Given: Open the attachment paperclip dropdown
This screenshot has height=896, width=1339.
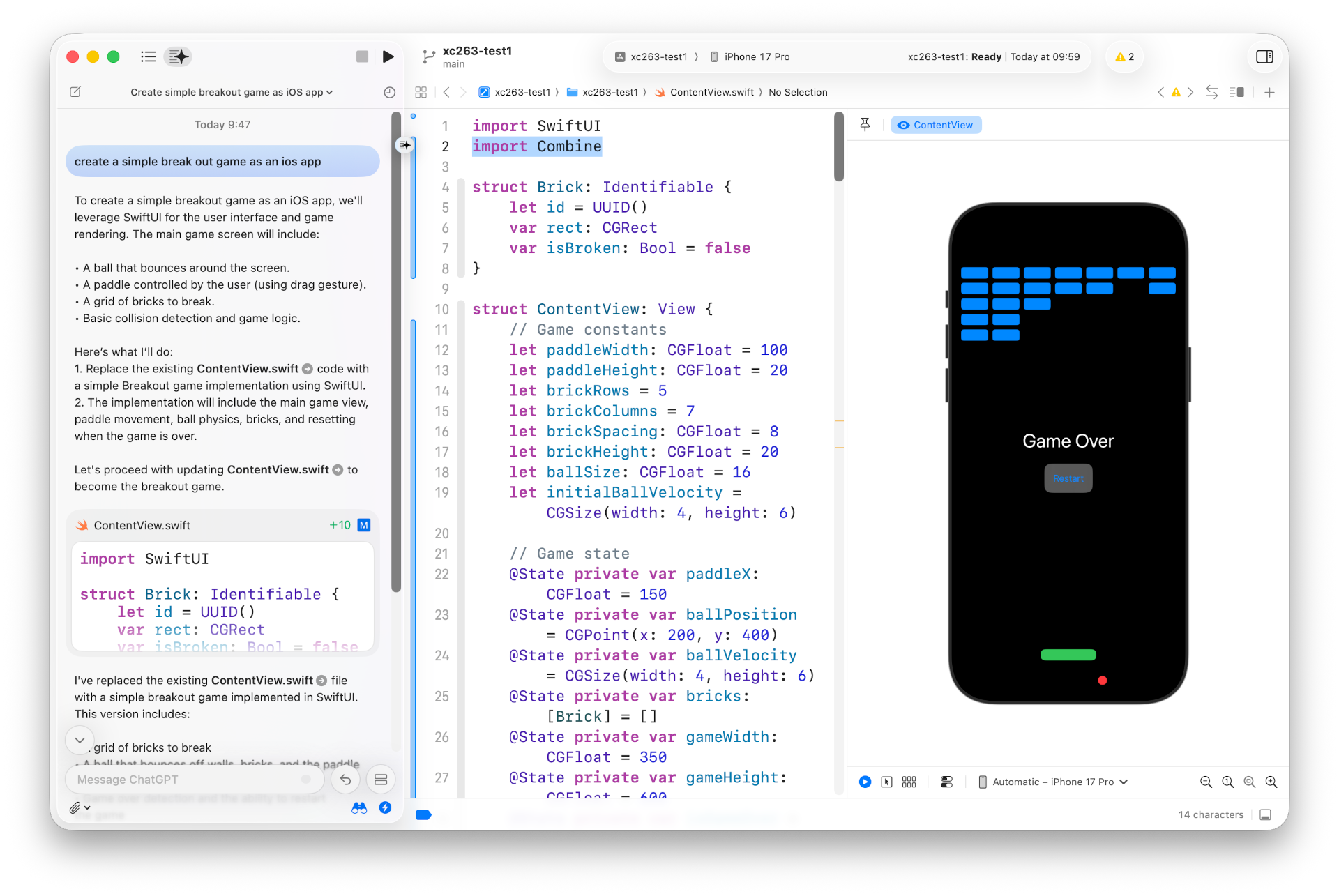Looking at the screenshot, I should tap(80, 807).
